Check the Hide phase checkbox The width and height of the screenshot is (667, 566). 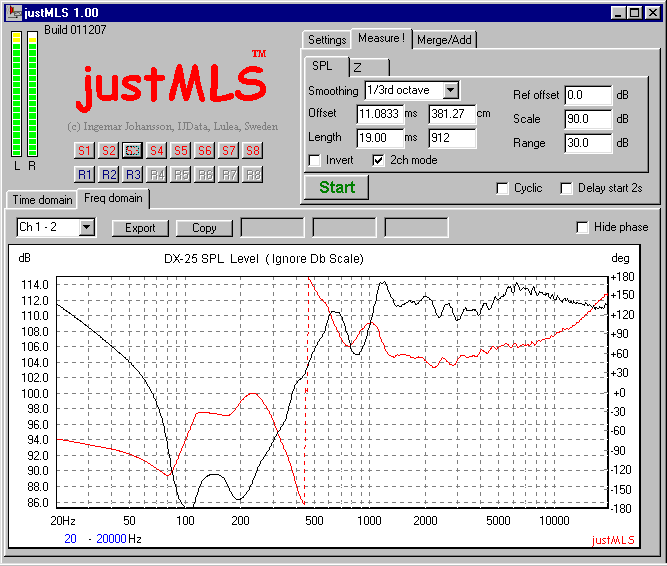[x=582, y=227]
